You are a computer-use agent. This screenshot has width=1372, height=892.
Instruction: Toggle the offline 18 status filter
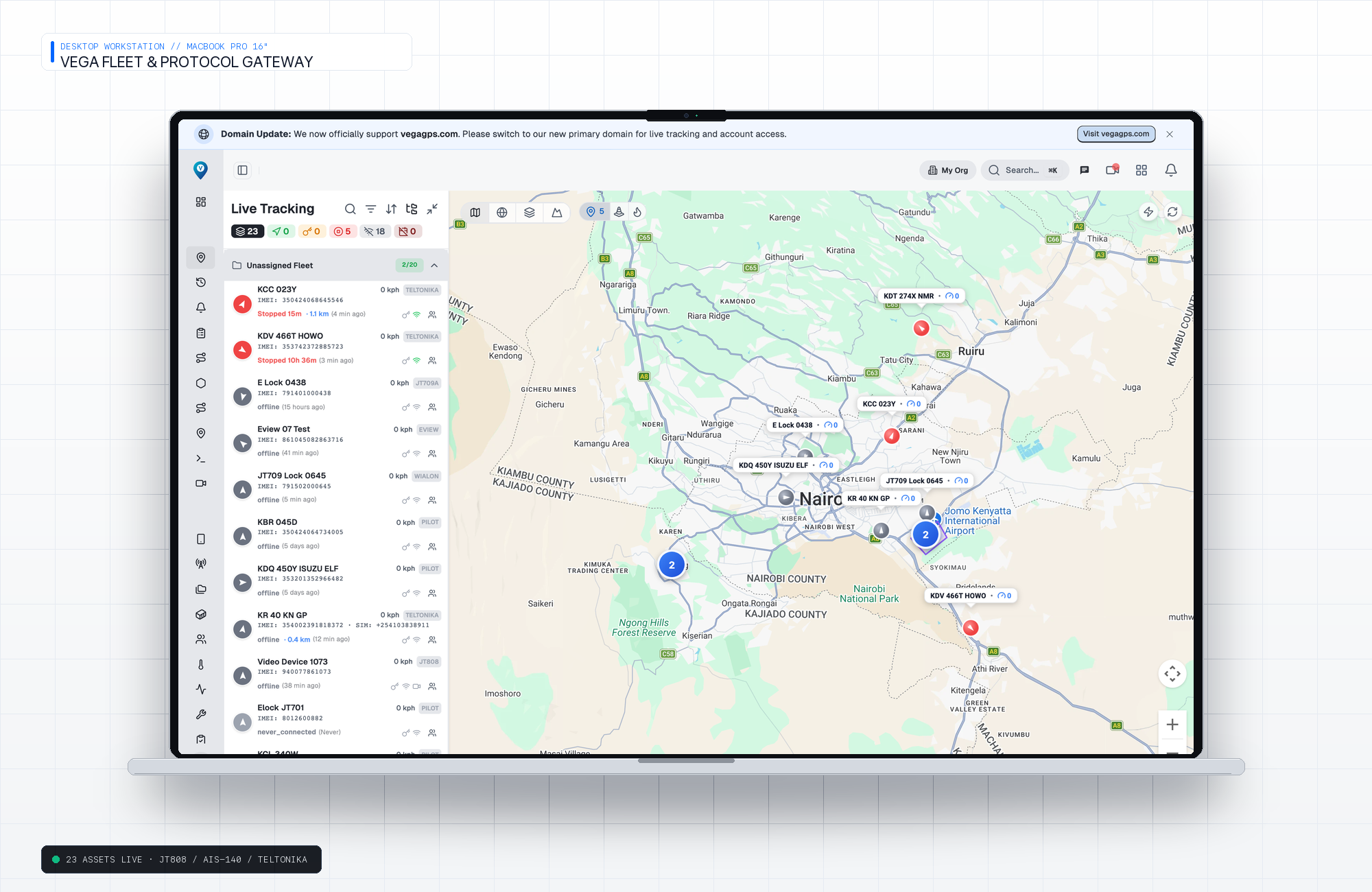click(375, 231)
